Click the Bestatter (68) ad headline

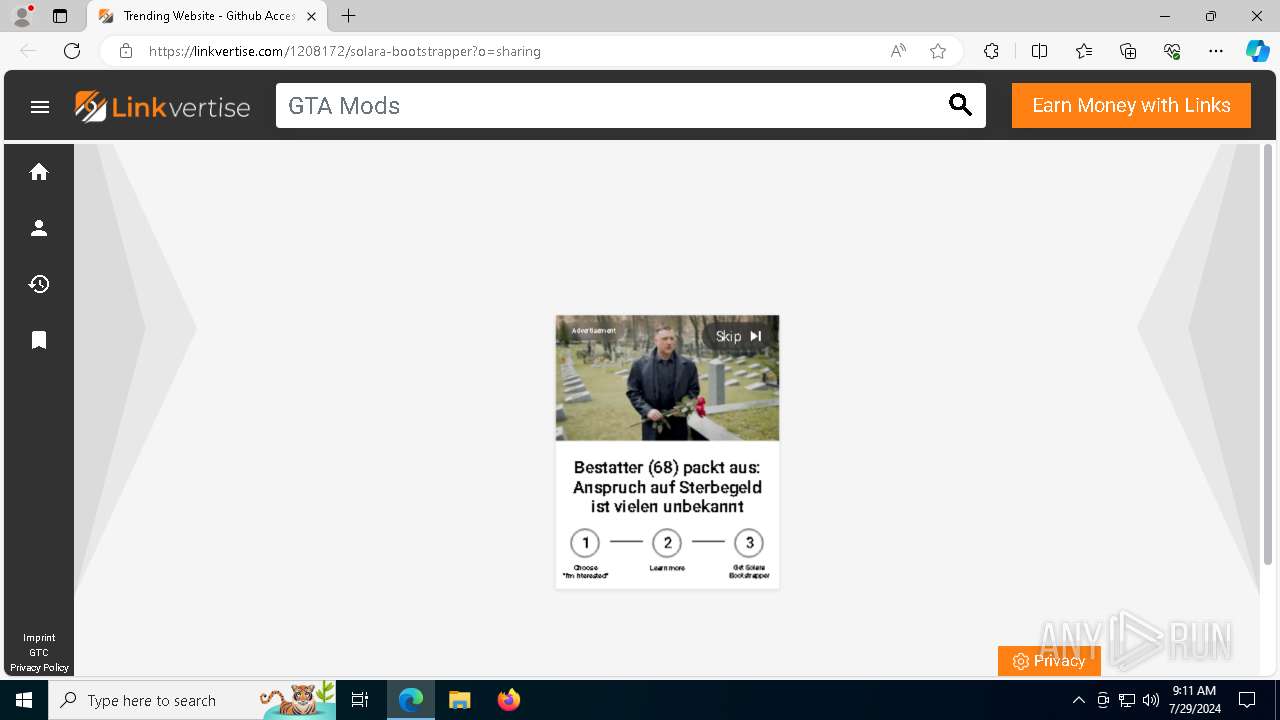tap(667, 487)
